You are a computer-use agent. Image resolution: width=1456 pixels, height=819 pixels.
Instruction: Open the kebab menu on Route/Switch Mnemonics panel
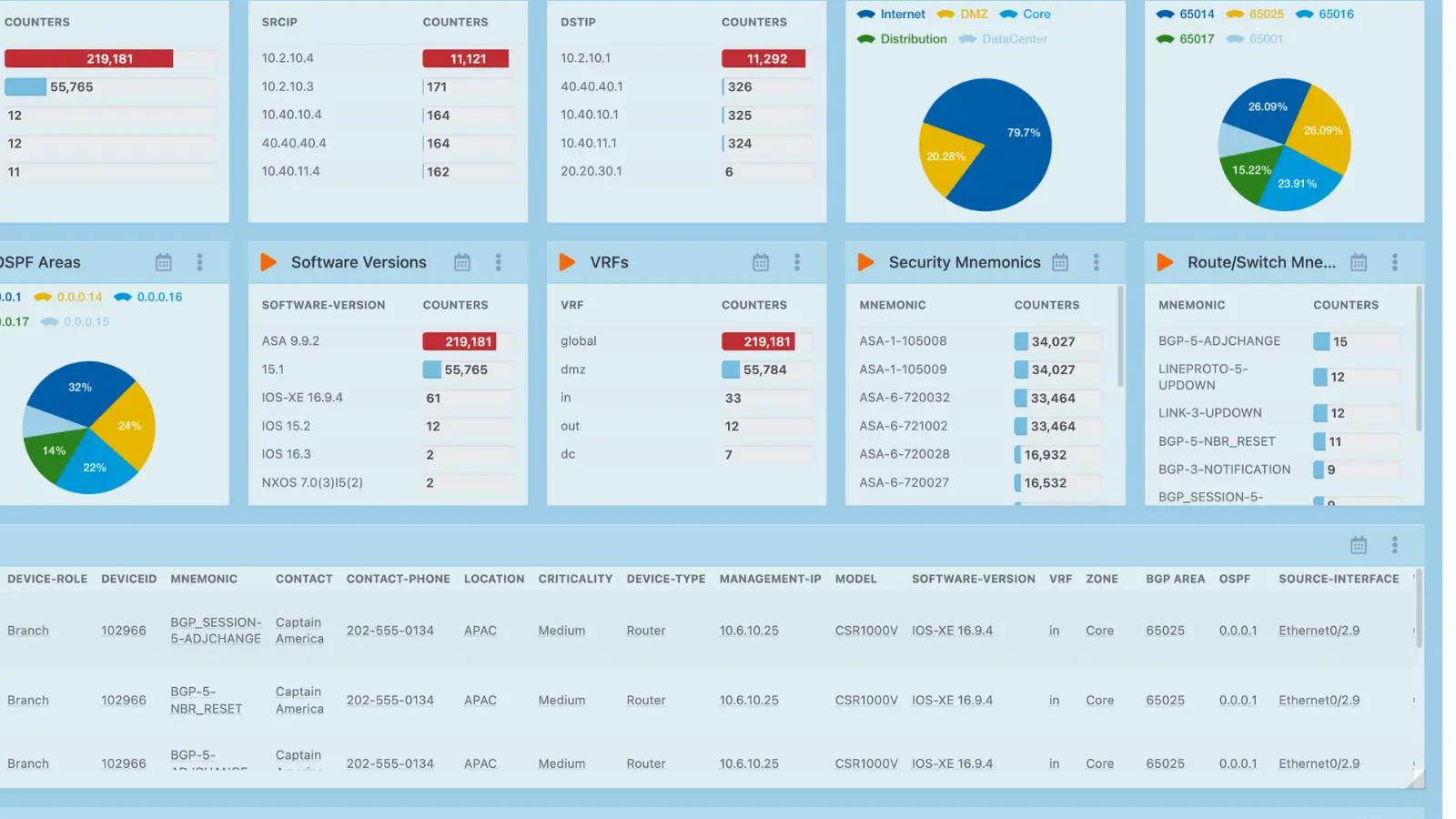click(x=1395, y=262)
